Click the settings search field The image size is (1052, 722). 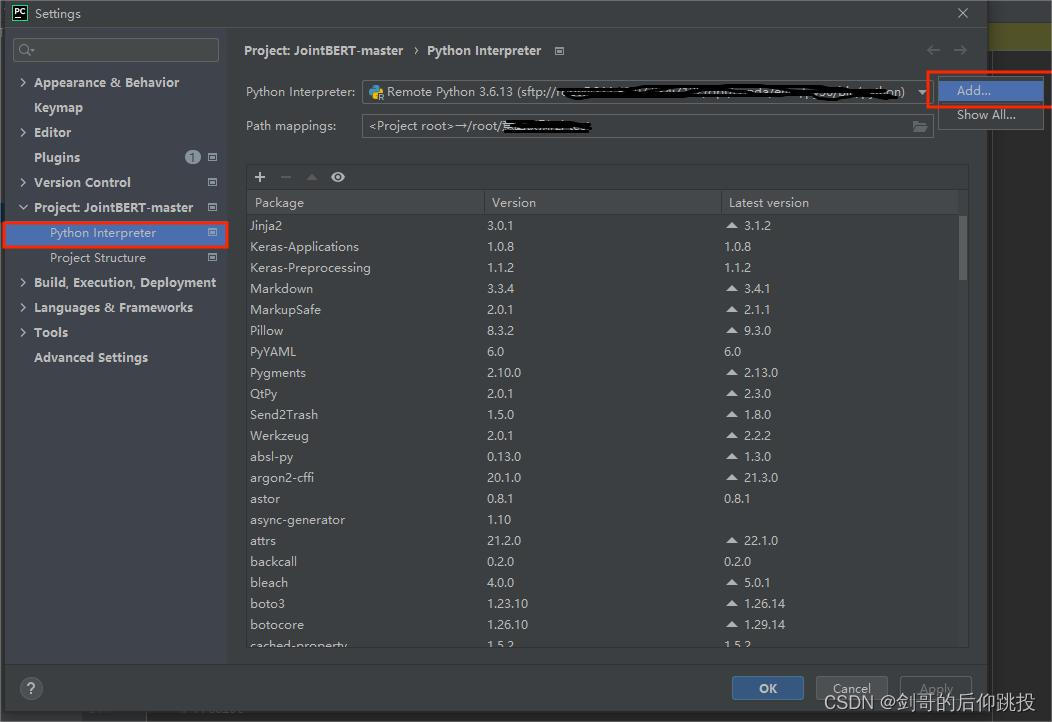click(116, 50)
